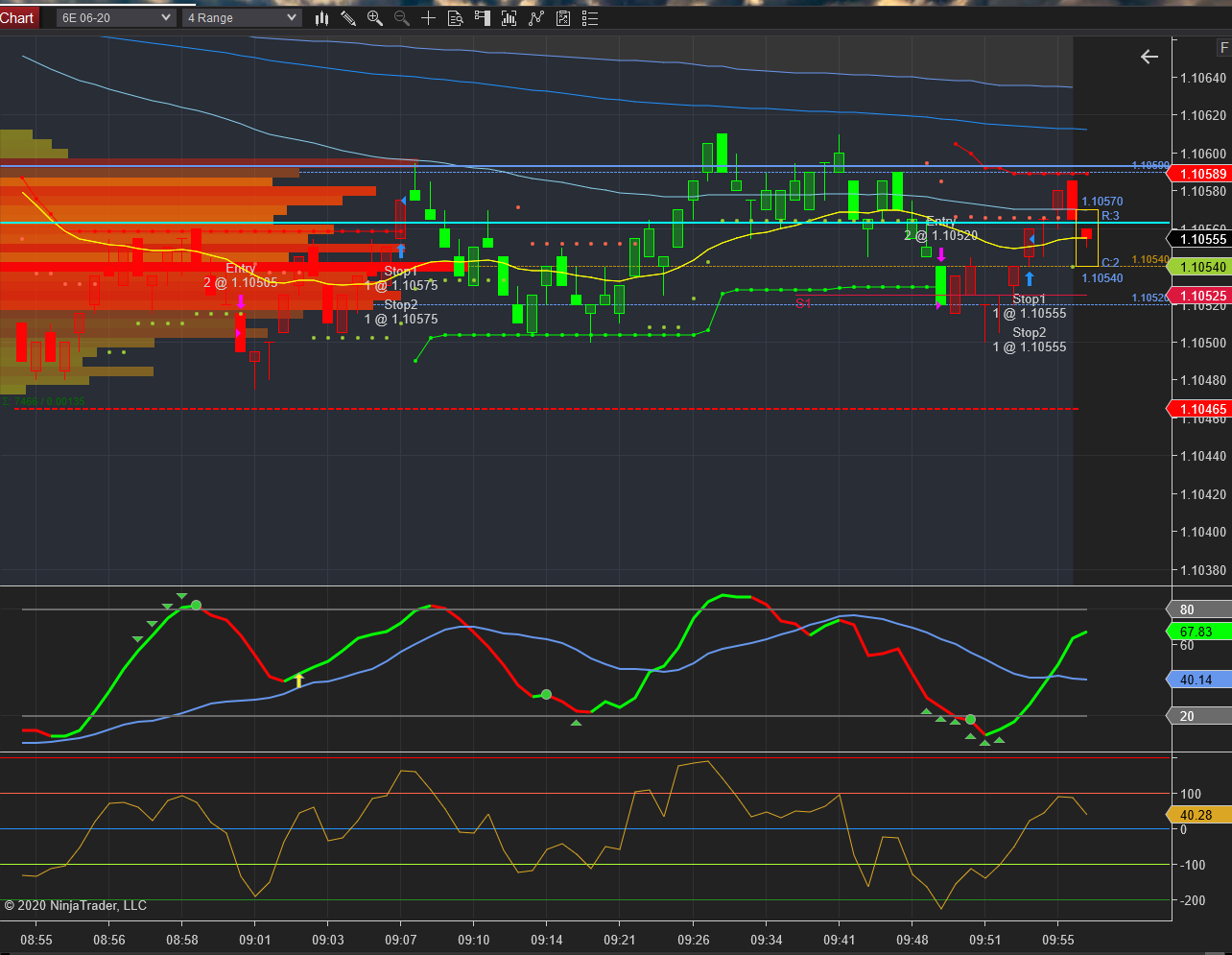
Task: Open the indicators bar-chart icon
Action: click(x=509, y=18)
